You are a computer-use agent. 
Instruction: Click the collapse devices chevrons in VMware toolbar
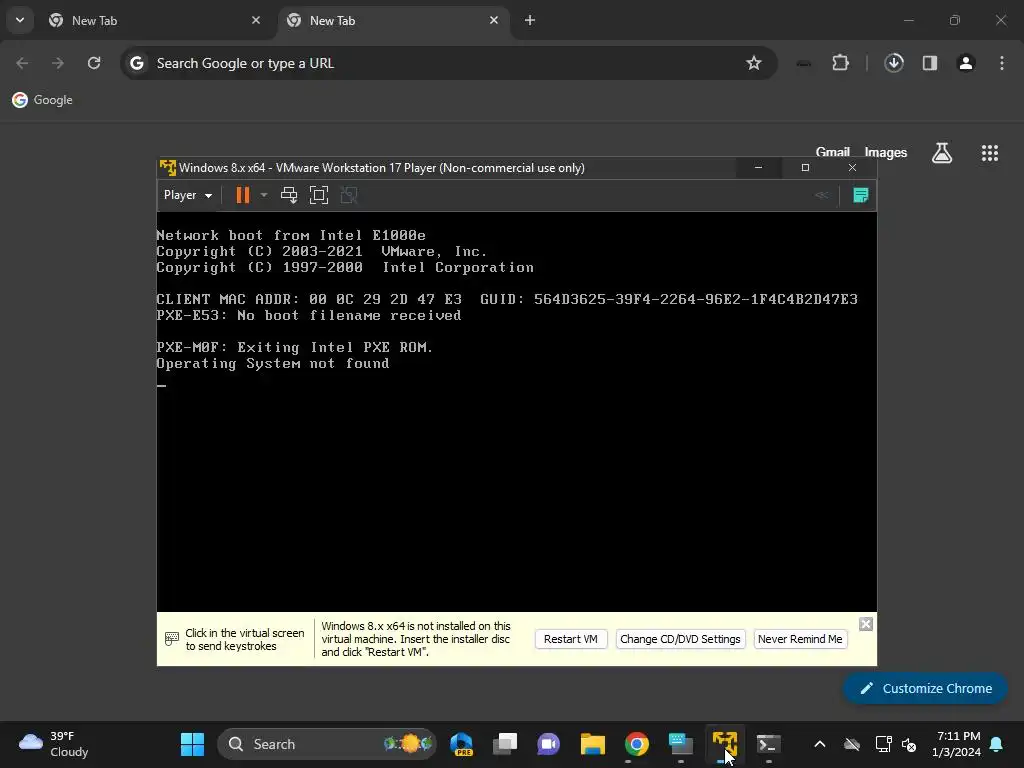point(822,195)
